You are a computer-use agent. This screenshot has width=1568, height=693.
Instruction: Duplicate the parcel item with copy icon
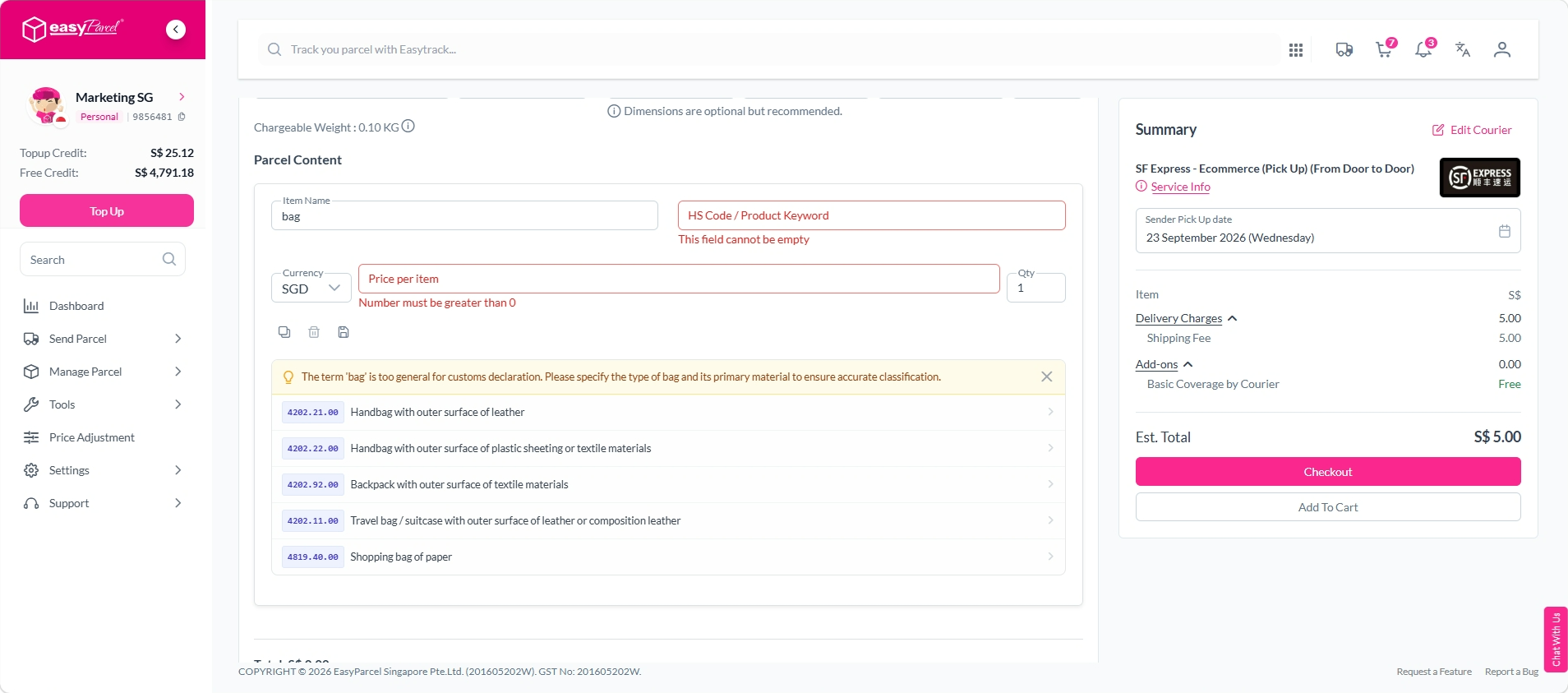click(x=284, y=332)
